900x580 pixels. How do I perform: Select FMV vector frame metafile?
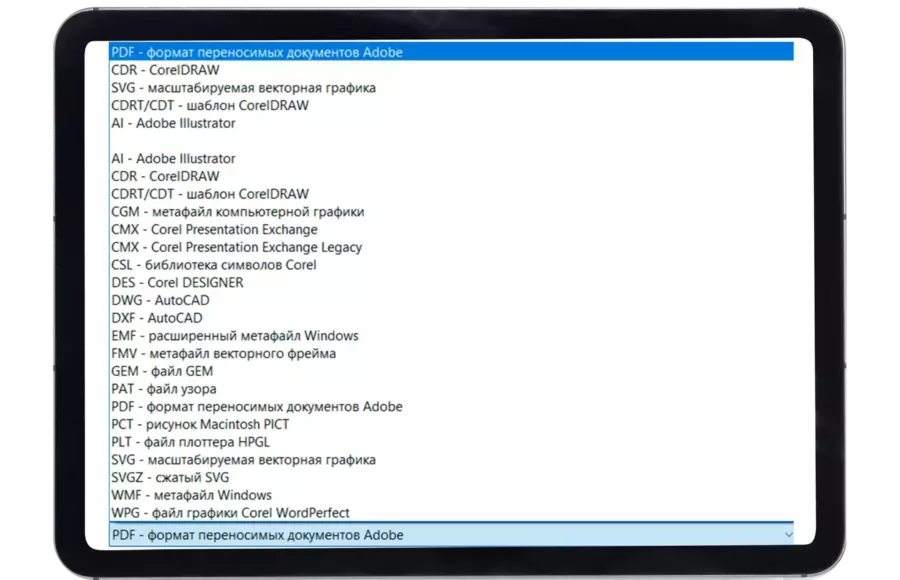(224, 353)
